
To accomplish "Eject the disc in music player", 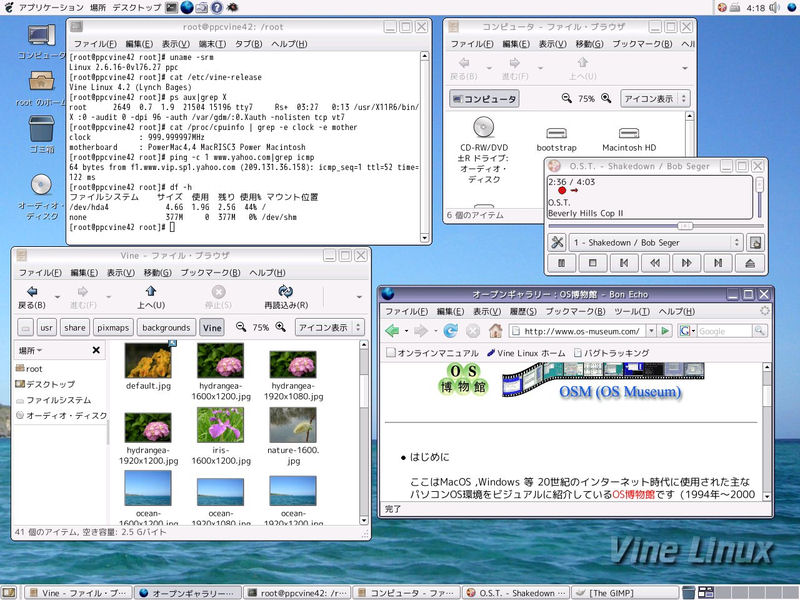I will coord(749,263).
